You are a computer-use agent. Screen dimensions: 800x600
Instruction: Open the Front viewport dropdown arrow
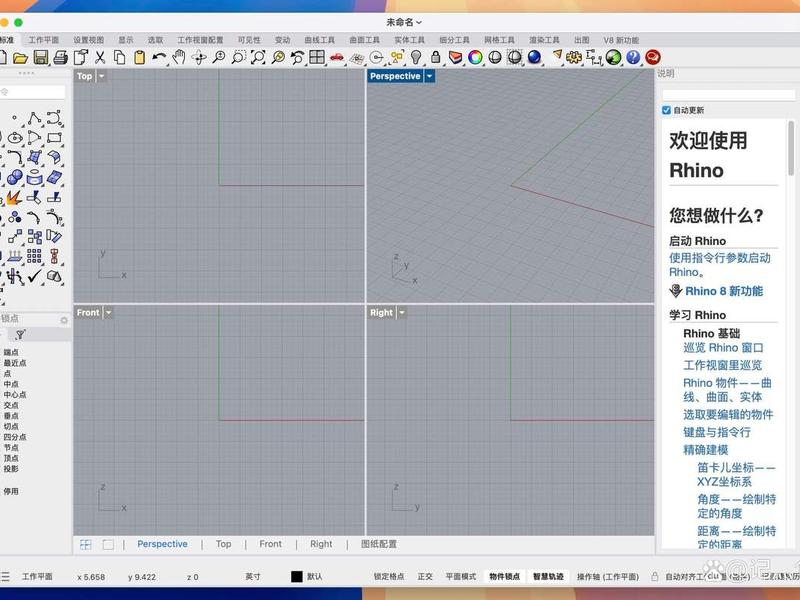coord(108,312)
